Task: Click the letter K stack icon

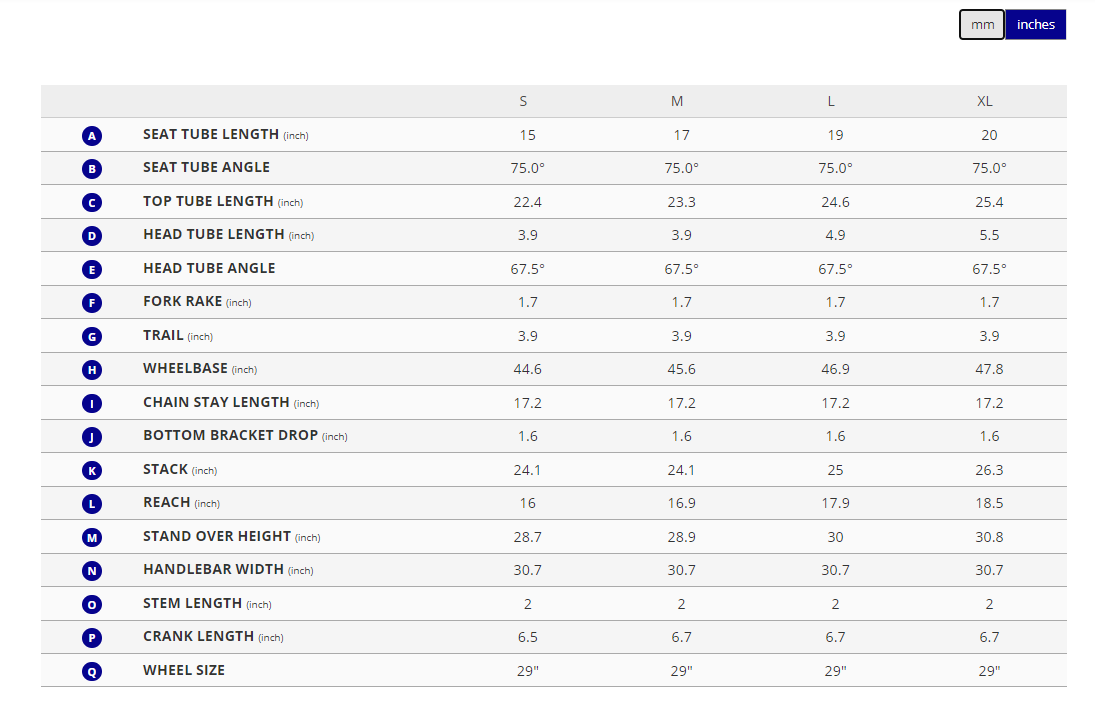Action: tap(92, 470)
